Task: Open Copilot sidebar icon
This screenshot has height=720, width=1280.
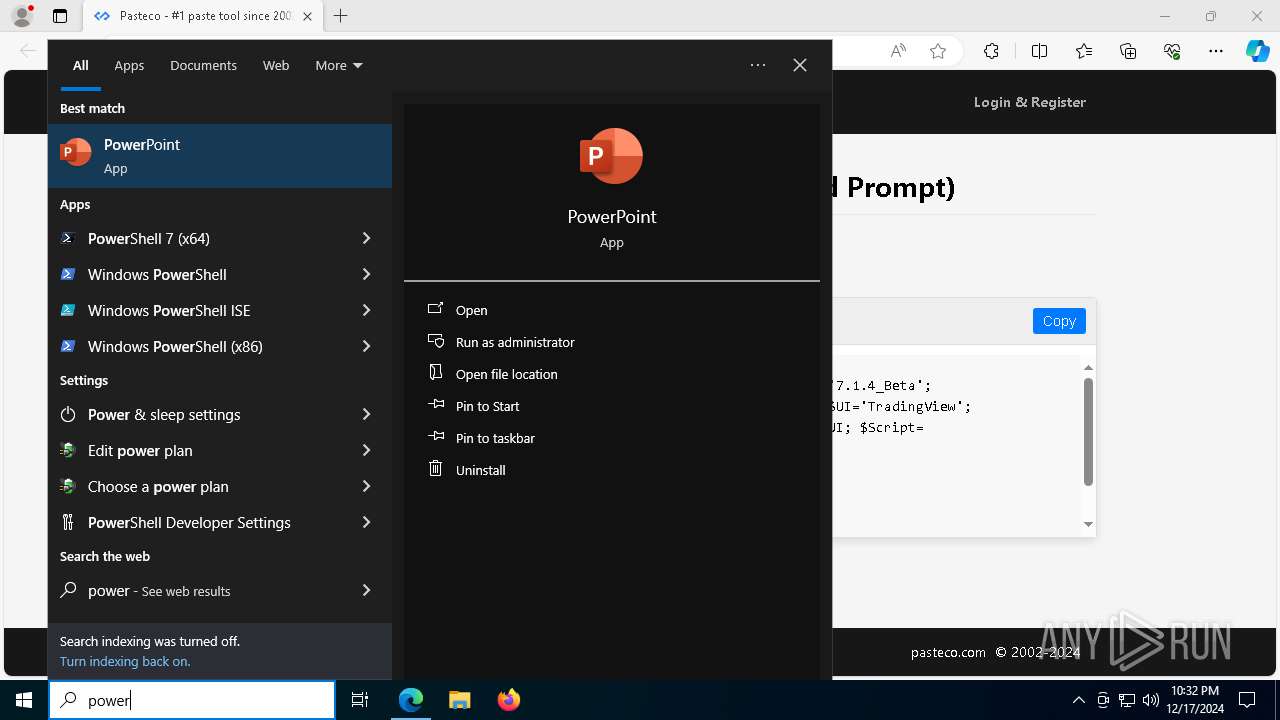Action: tap(1257, 51)
